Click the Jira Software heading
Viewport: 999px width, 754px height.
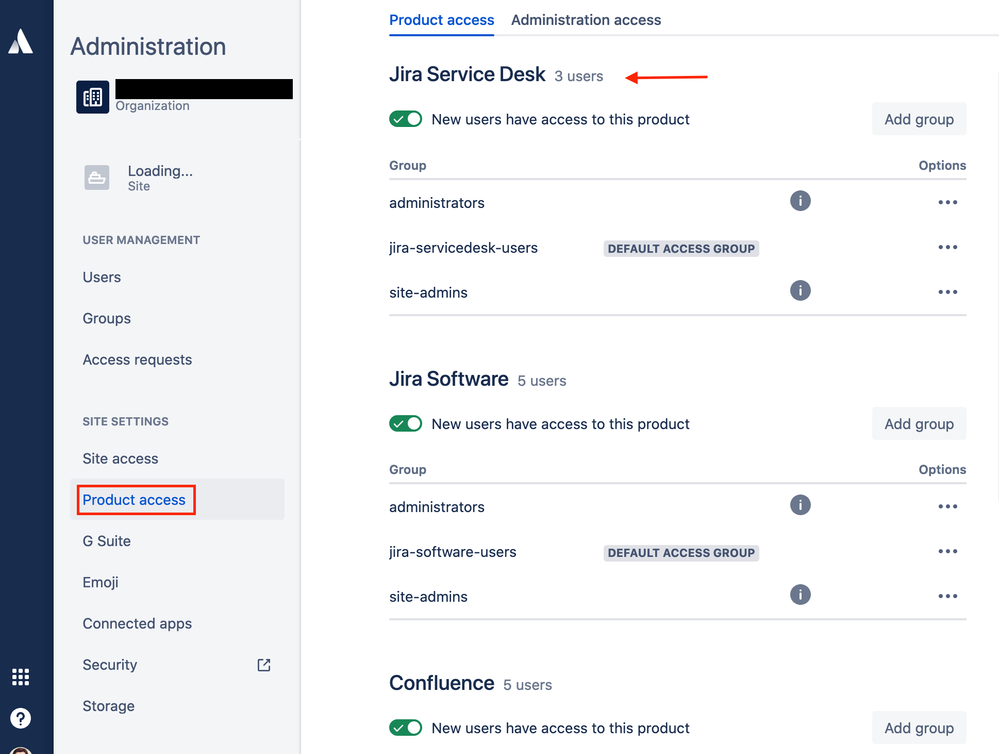(449, 379)
